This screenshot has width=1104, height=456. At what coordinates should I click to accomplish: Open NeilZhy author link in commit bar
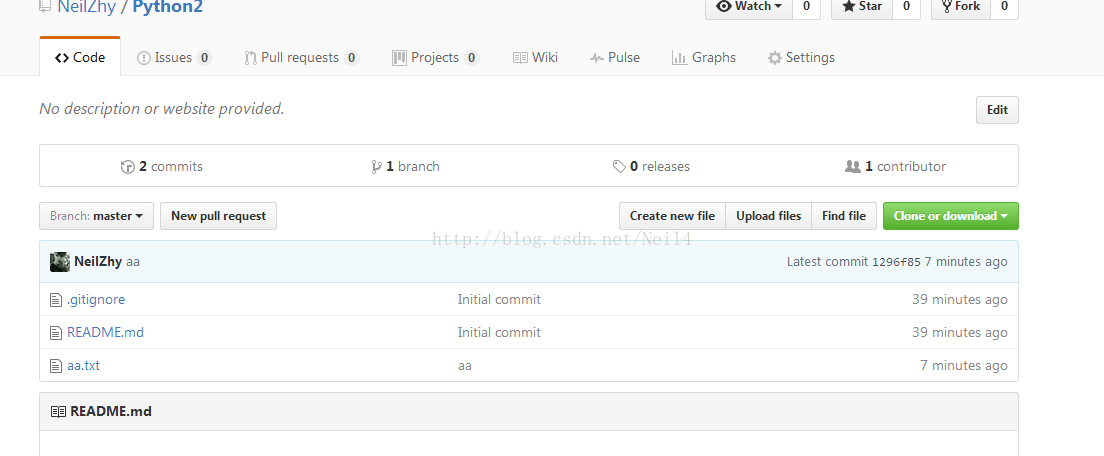pos(98,262)
